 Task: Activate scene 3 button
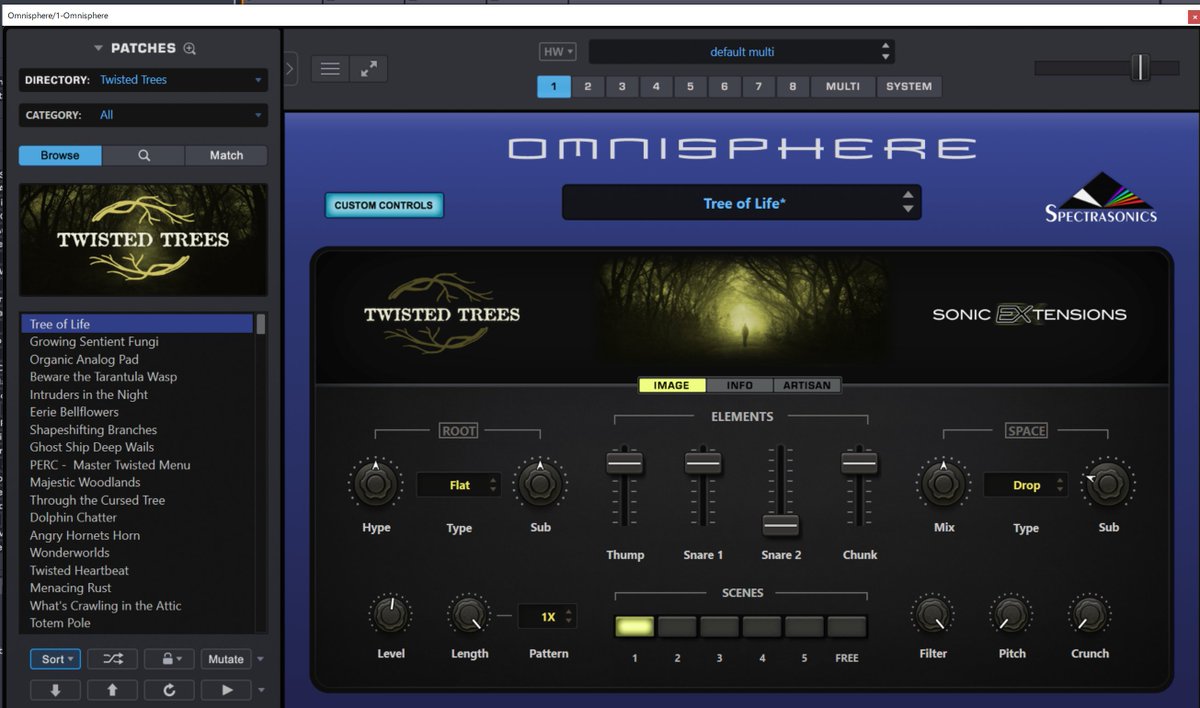(719, 627)
